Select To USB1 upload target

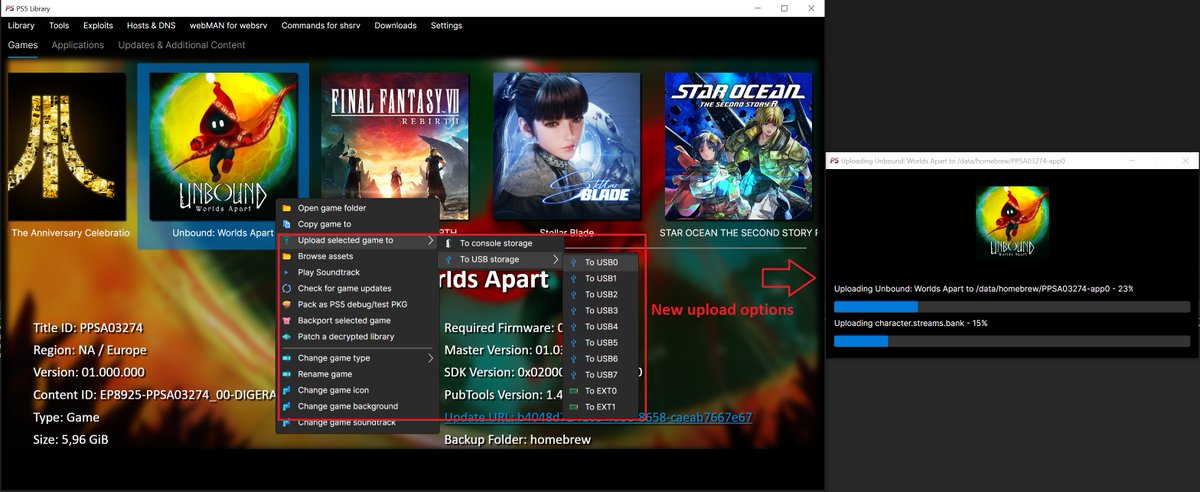pos(600,278)
